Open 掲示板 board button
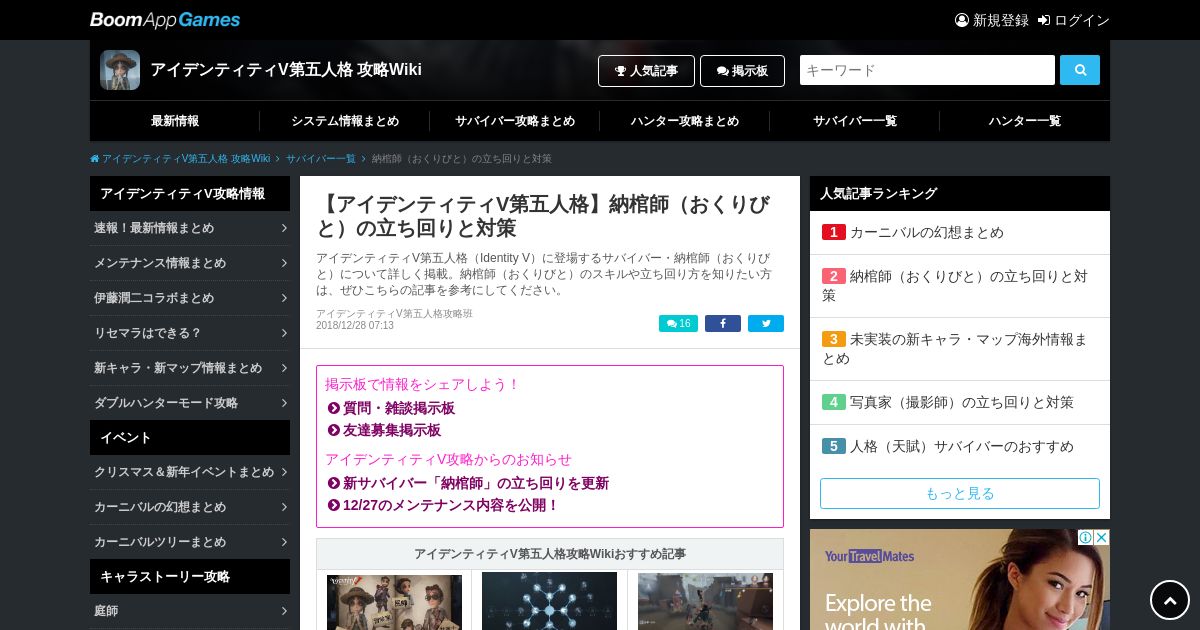The image size is (1200, 630). (x=742, y=71)
